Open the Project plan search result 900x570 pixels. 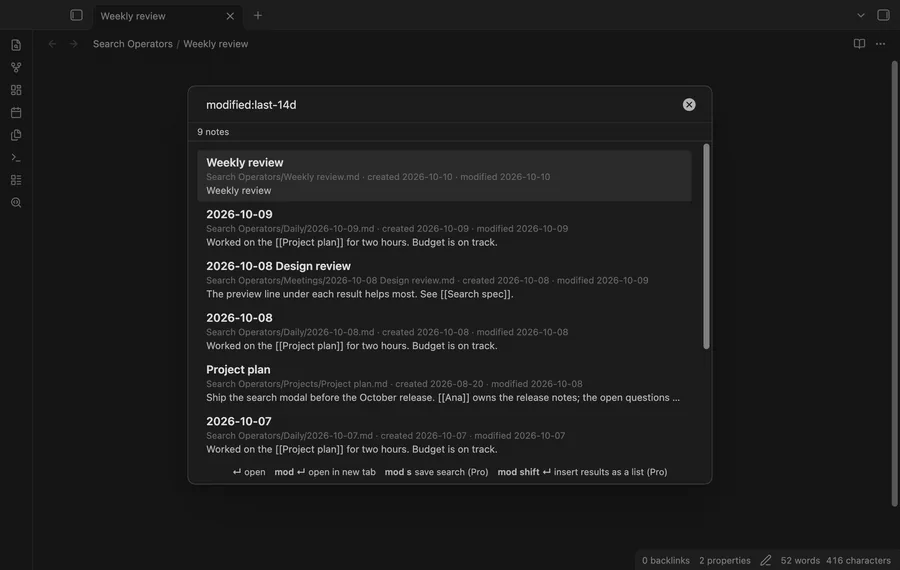point(444,383)
